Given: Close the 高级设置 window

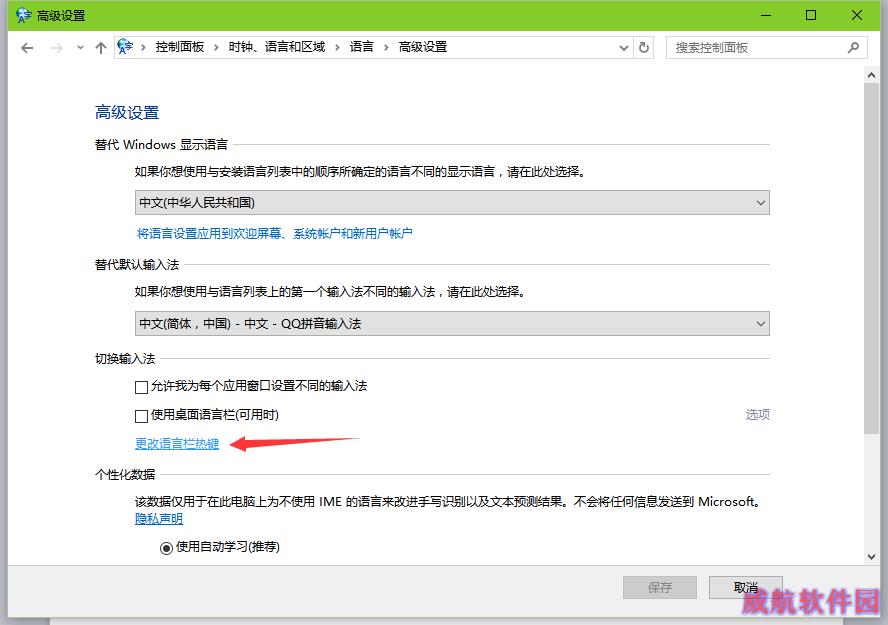Looking at the screenshot, I should point(857,15).
